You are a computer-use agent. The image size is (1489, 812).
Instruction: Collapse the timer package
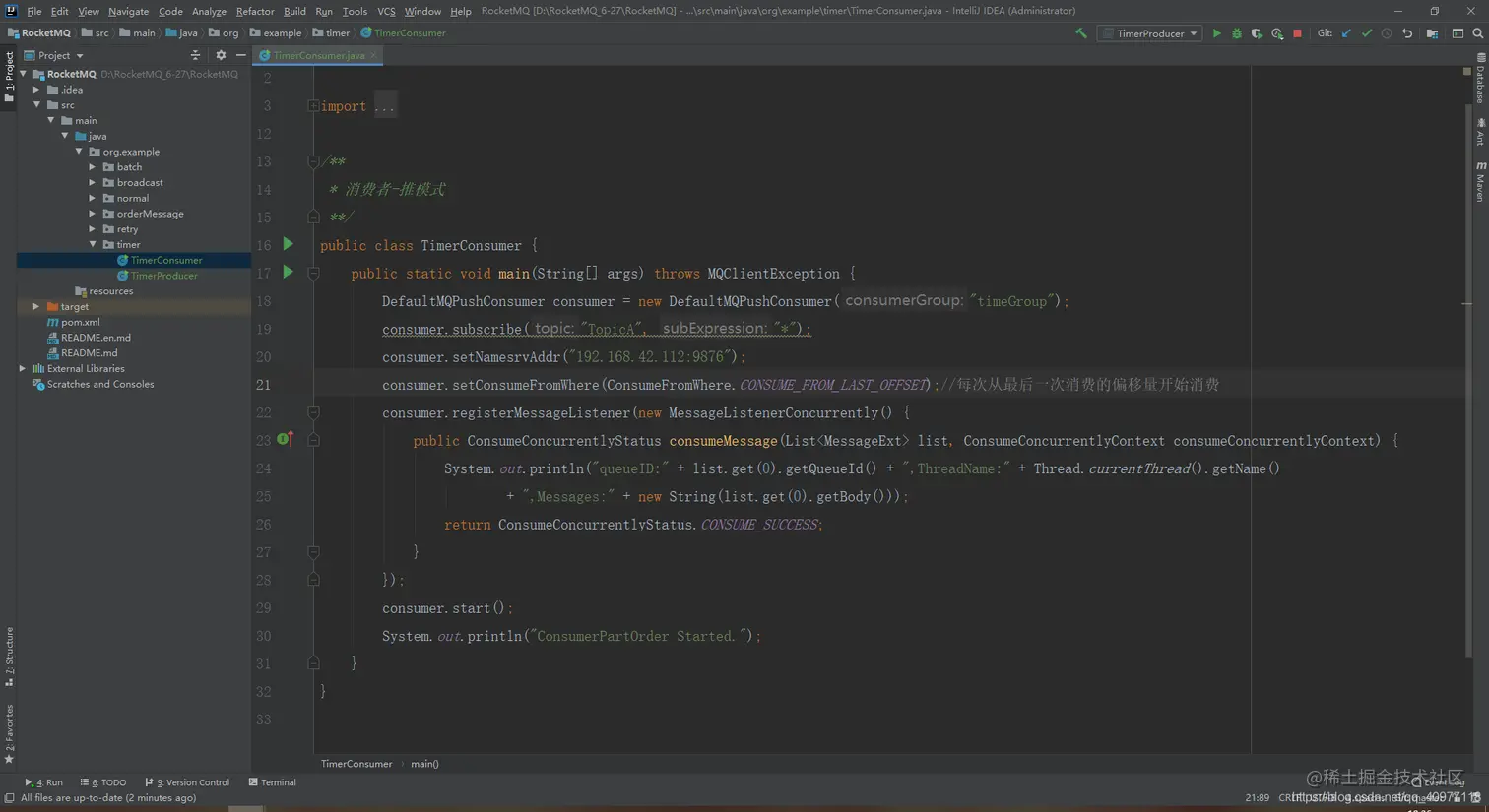93,244
